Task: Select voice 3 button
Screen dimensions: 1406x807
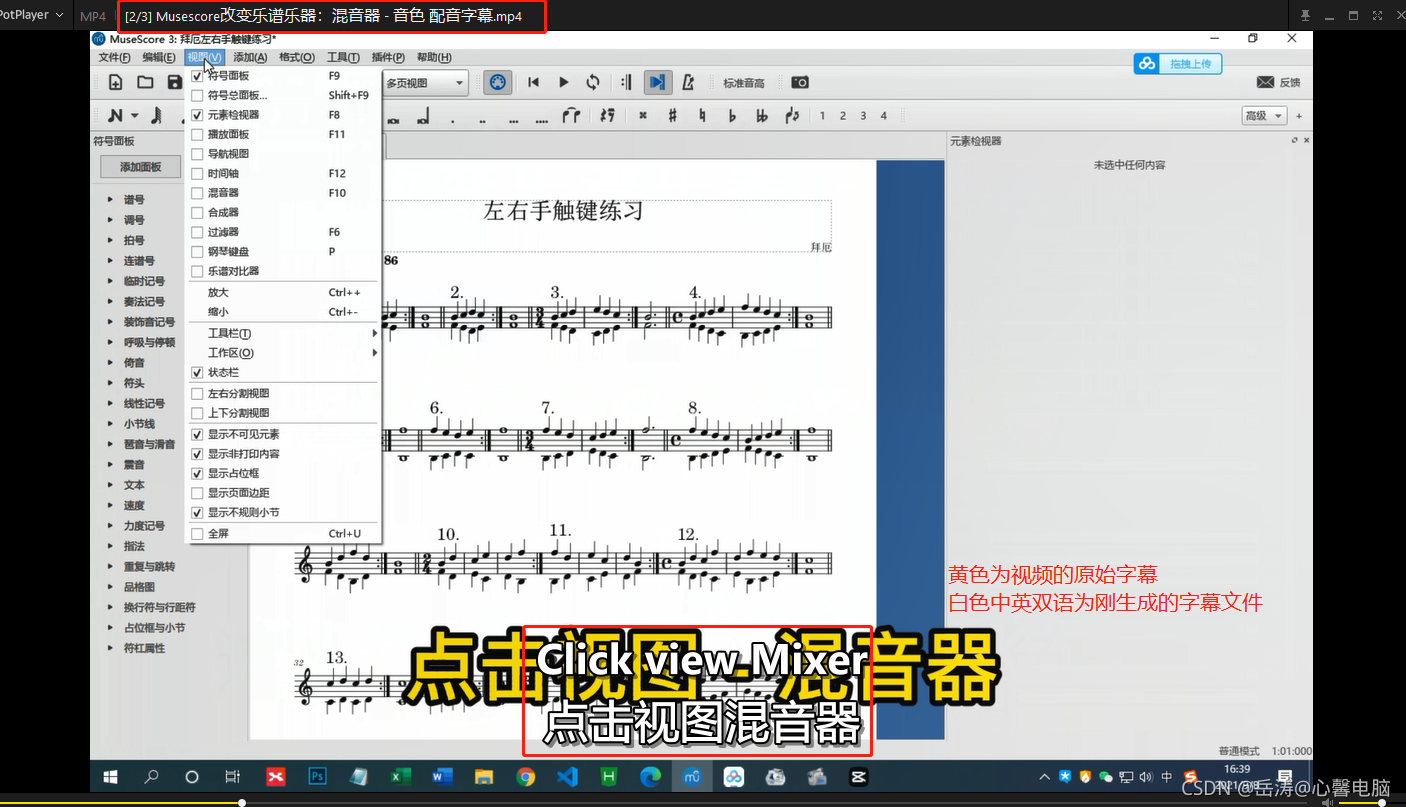Action: coord(863,116)
